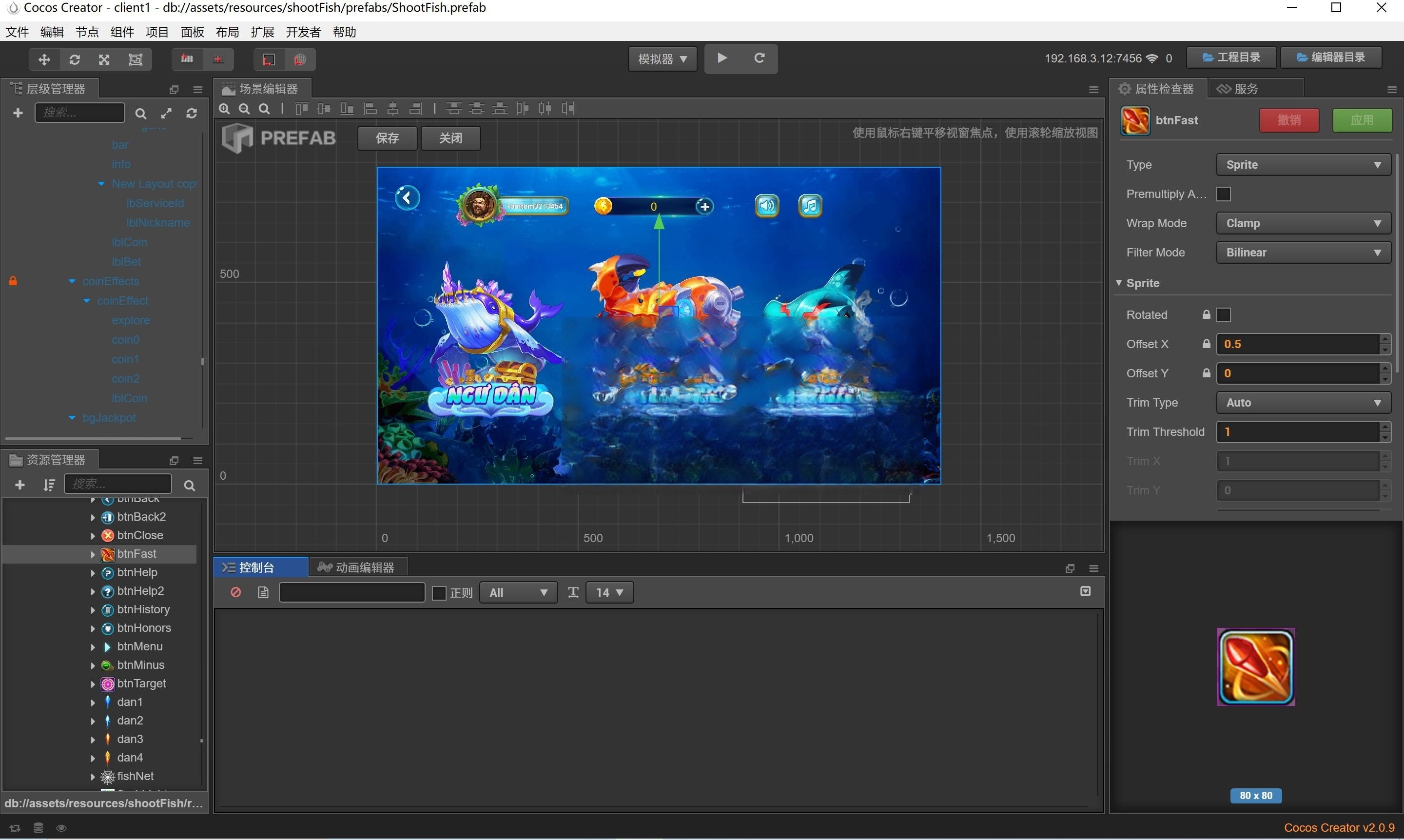Image resolution: width=1404 pixels, height=840 pixels.
Task: Open the 开发者 menu
Action: click(303, 32)
